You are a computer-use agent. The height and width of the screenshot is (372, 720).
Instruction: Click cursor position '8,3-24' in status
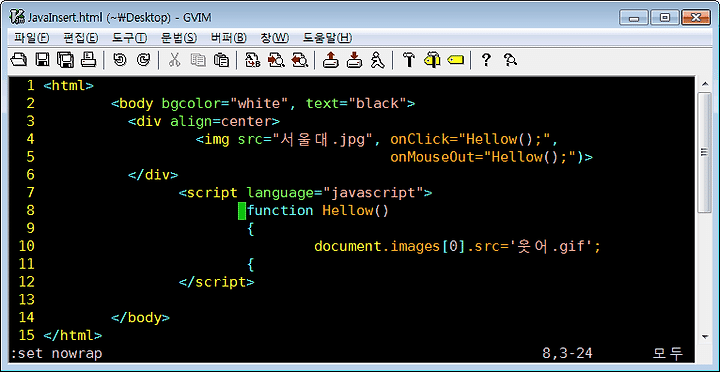click(x=567, y=354)
